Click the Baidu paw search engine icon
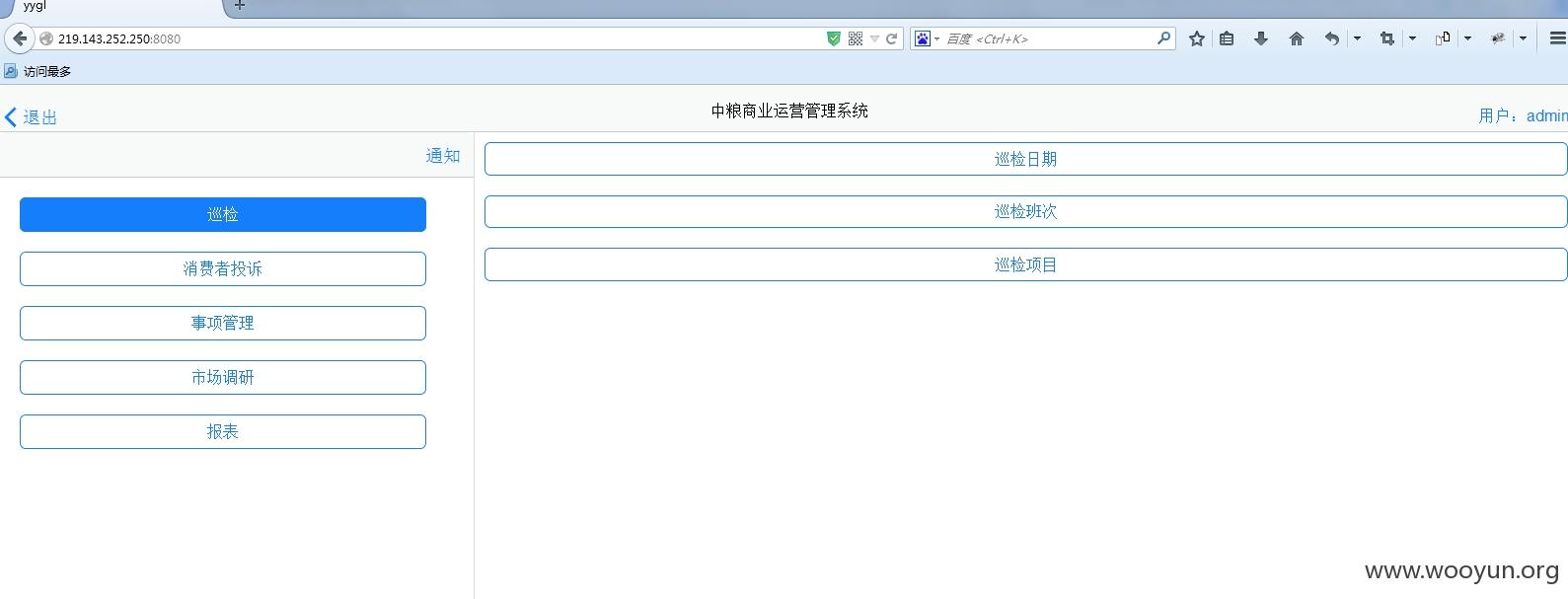Screen dimensions: 1568x599 pos(923,38)
